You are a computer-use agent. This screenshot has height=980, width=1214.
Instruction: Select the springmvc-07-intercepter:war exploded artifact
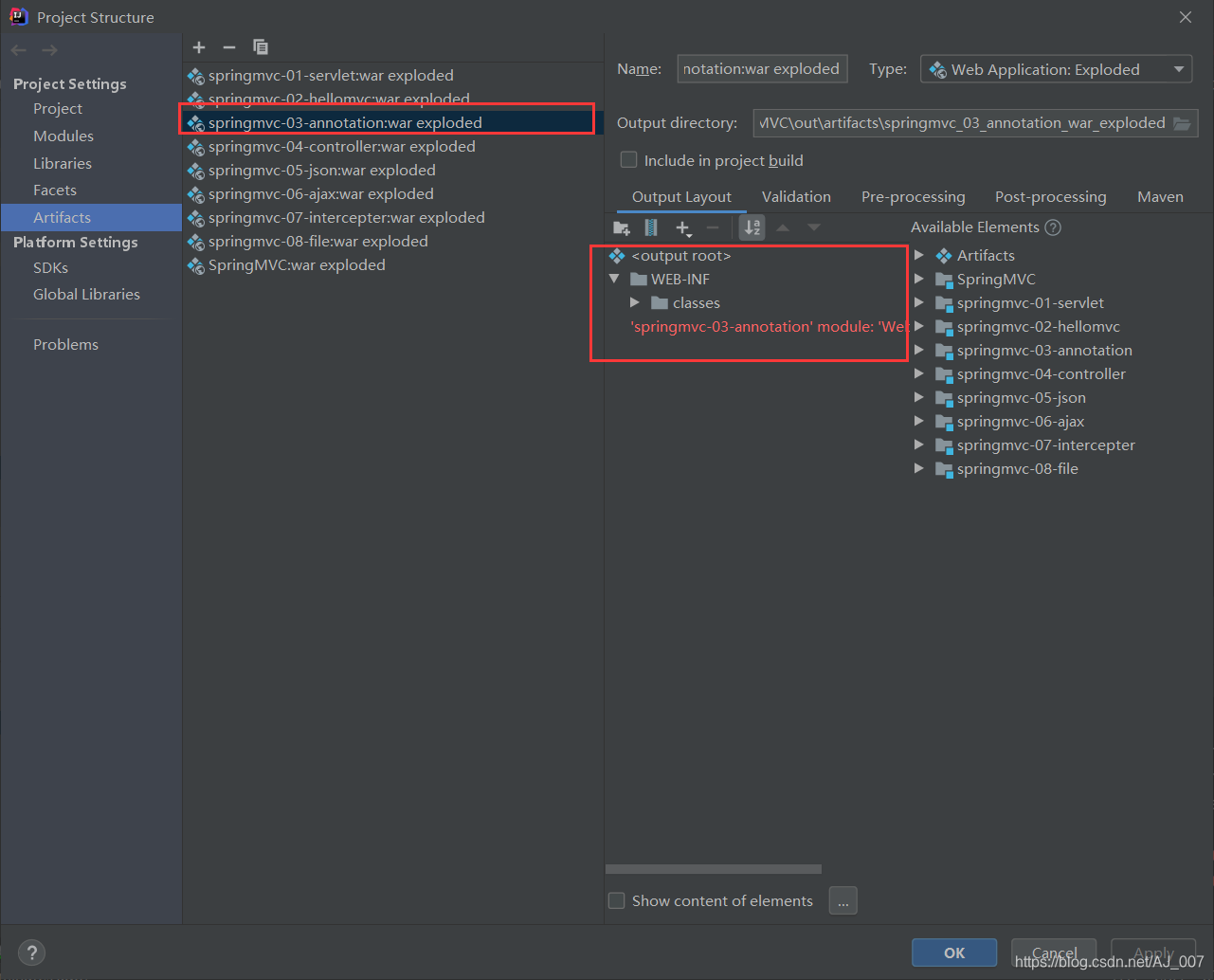tap(346, 218)
